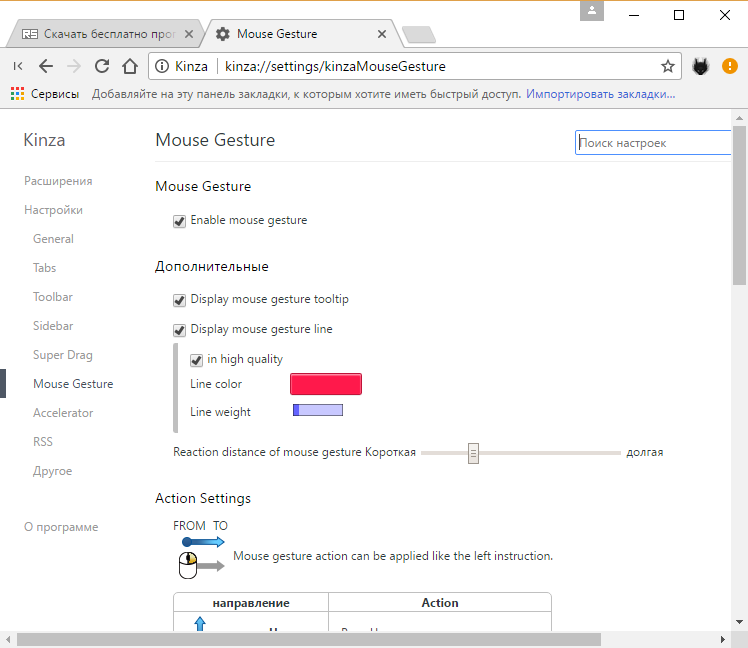Open Другое settings section
The height and width of the screenshot is (648, 748).
[x=52, y=471]
